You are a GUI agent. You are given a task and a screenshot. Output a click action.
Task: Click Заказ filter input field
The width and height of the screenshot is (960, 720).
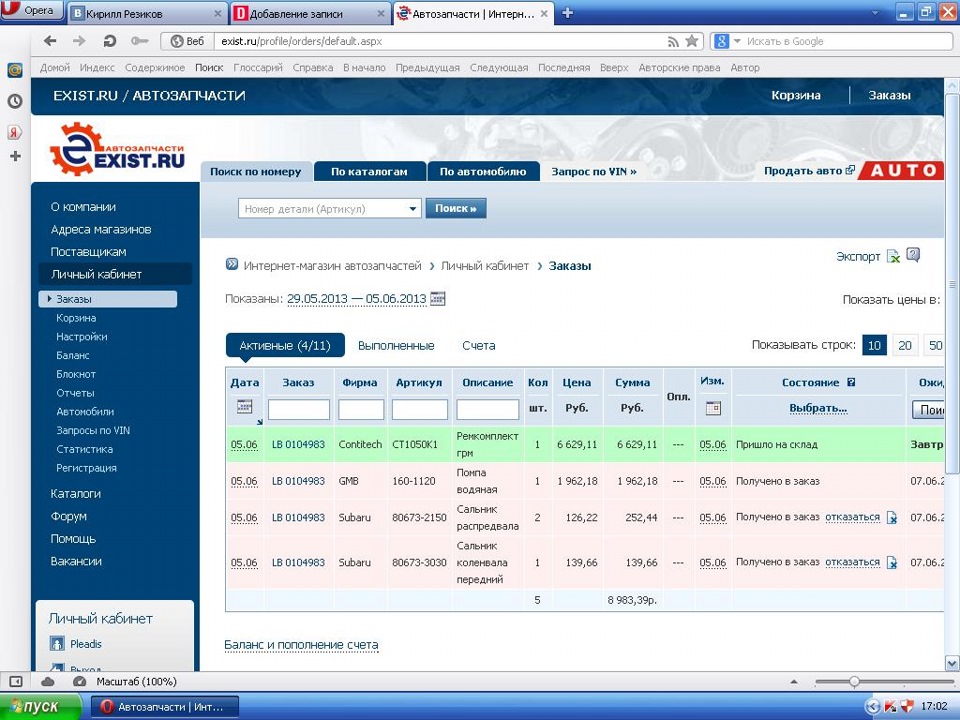(299, 409)
